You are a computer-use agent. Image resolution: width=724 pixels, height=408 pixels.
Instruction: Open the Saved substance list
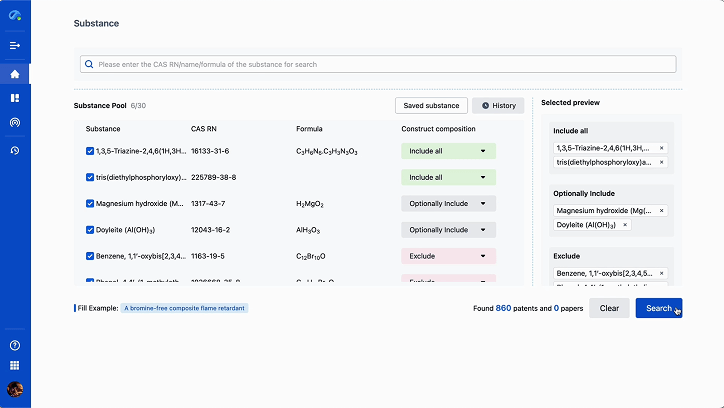tap(431, 105)
